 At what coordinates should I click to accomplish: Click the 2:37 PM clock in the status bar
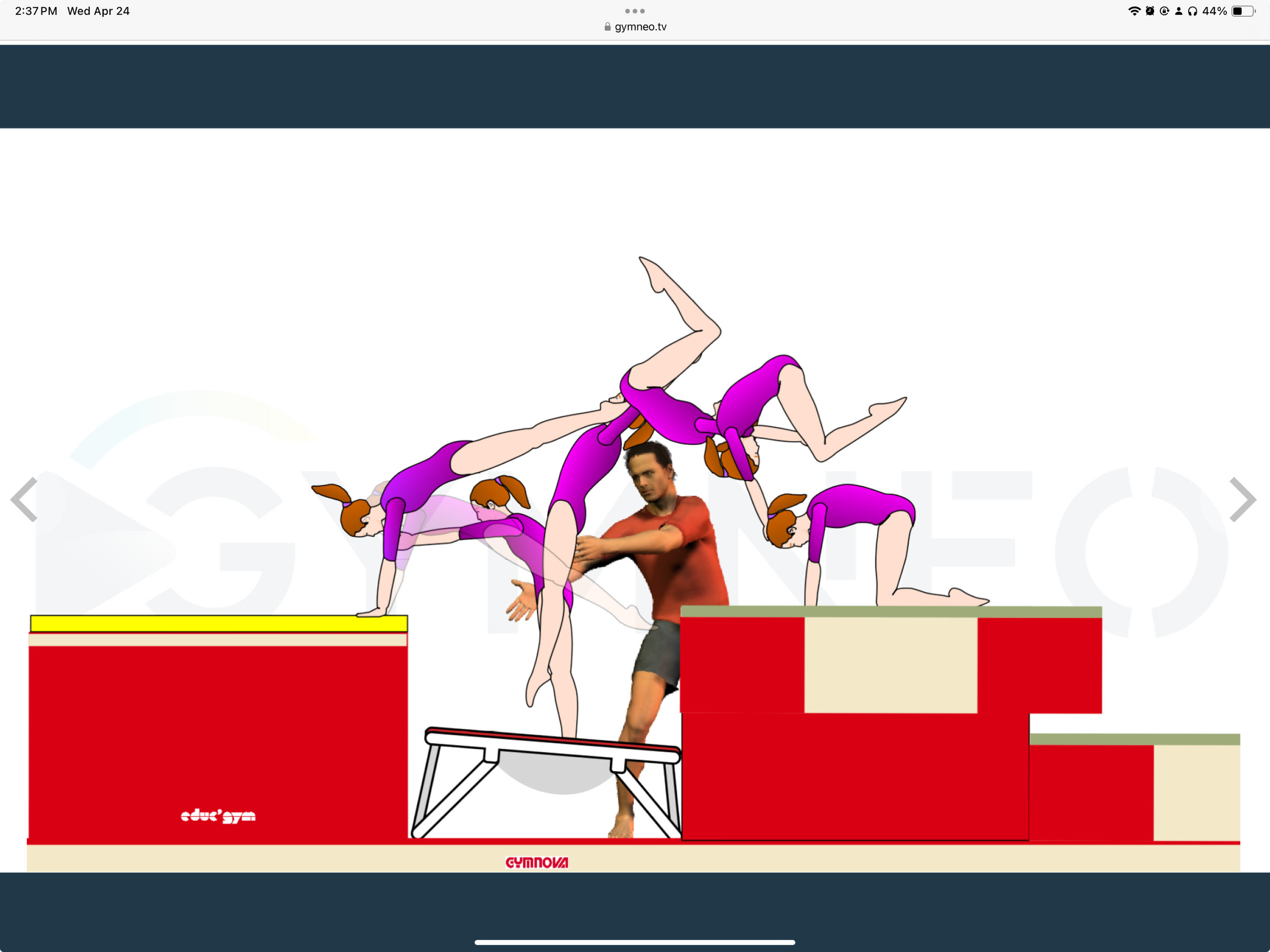point(36,10)
